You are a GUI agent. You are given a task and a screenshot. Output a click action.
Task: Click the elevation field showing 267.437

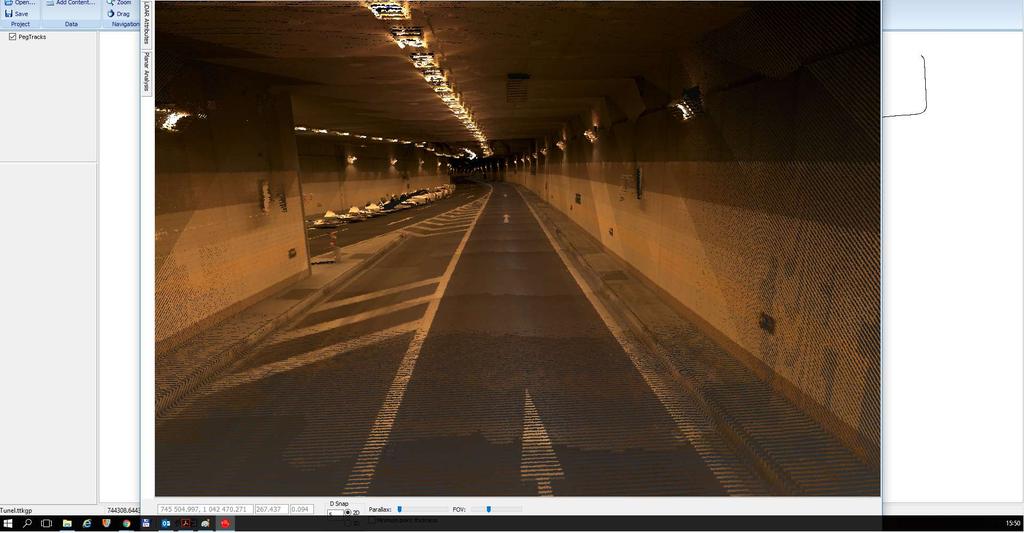click(x=271, y=509)
